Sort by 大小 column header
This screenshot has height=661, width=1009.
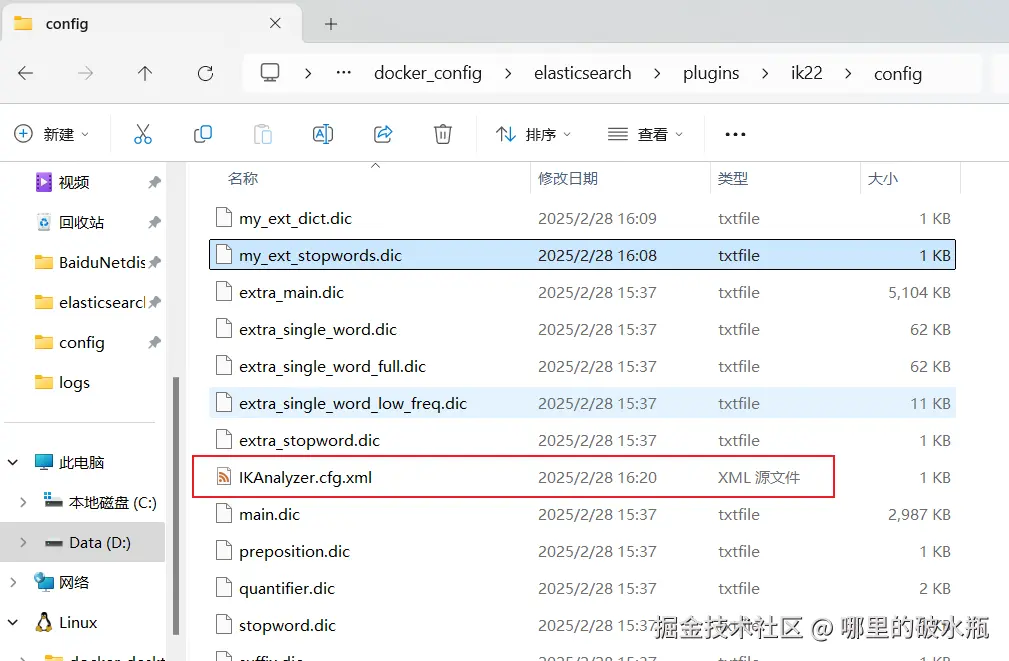pyautogui.click(x=883, y=178)
